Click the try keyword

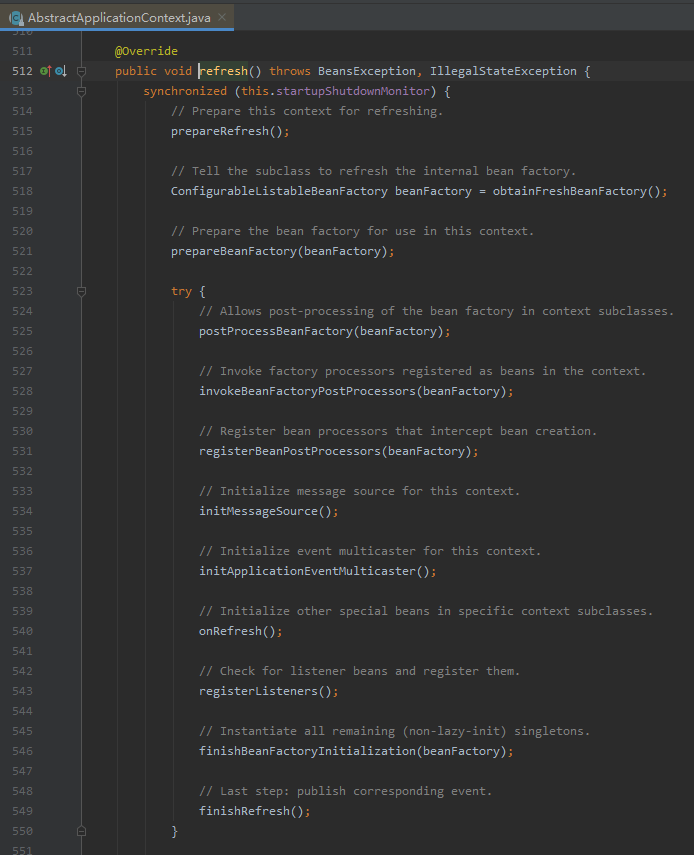[182, 291]
